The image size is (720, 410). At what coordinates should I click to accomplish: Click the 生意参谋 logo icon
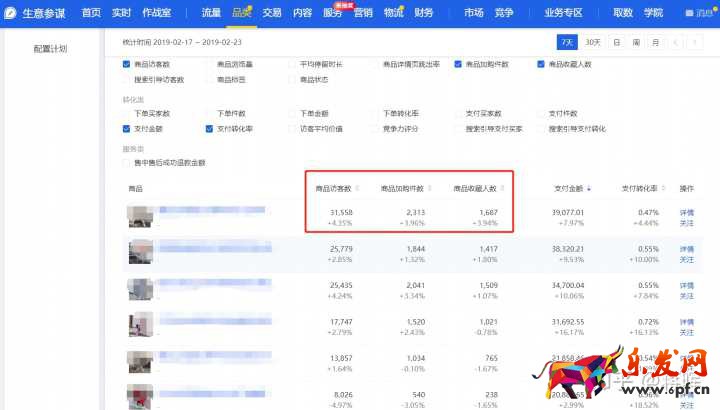(11, 13)
